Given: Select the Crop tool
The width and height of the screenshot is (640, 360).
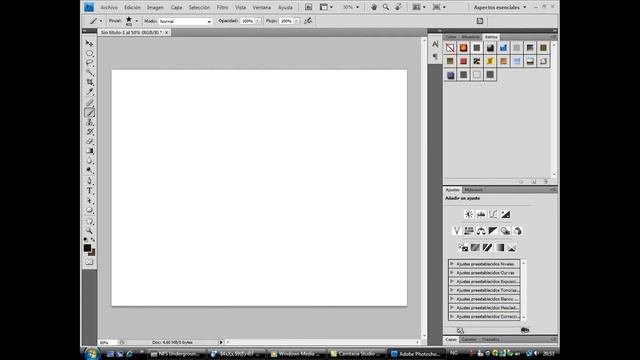Looking at the screenshot, I should pos(89,82).
